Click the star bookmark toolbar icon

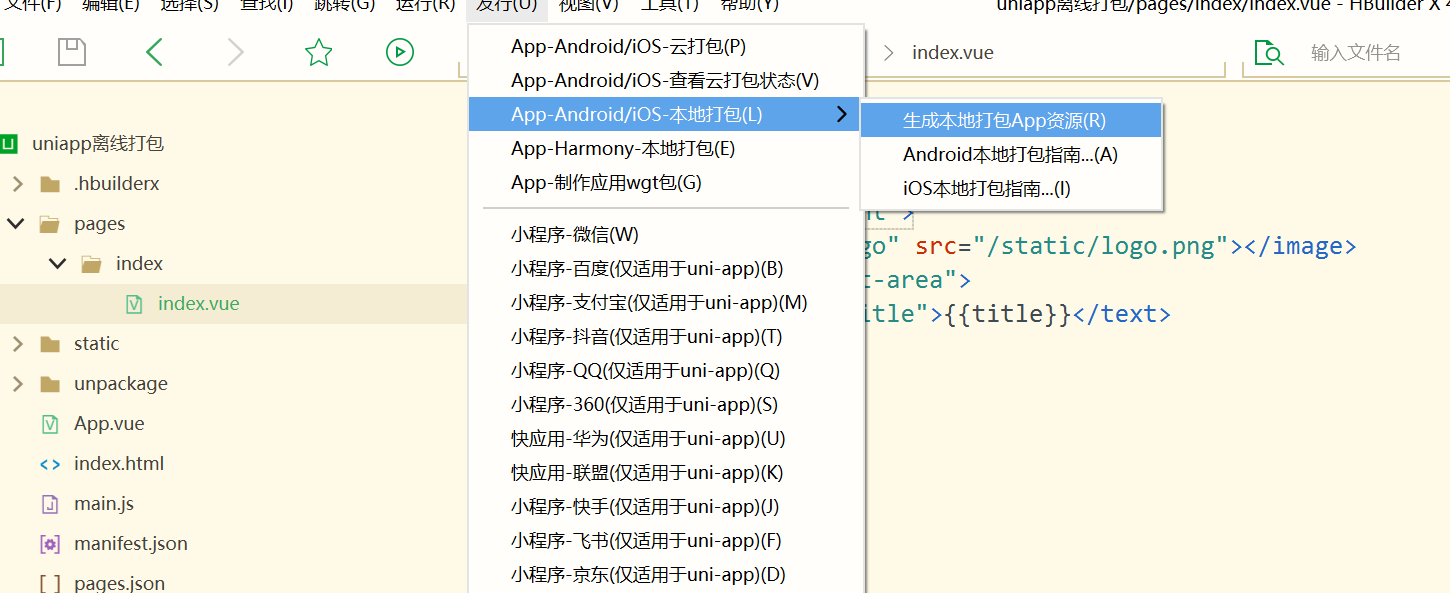[x=318, y=52]
